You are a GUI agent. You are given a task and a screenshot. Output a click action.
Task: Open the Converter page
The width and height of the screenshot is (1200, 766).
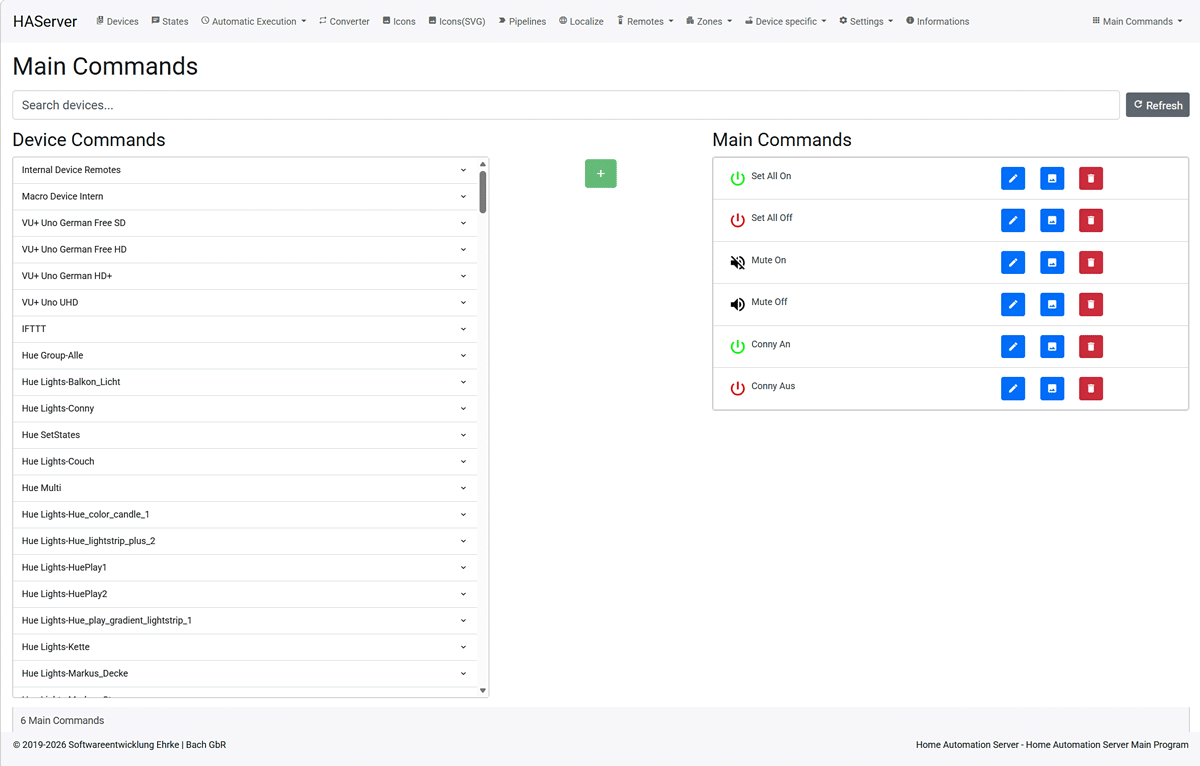click(x=344, y=21)
